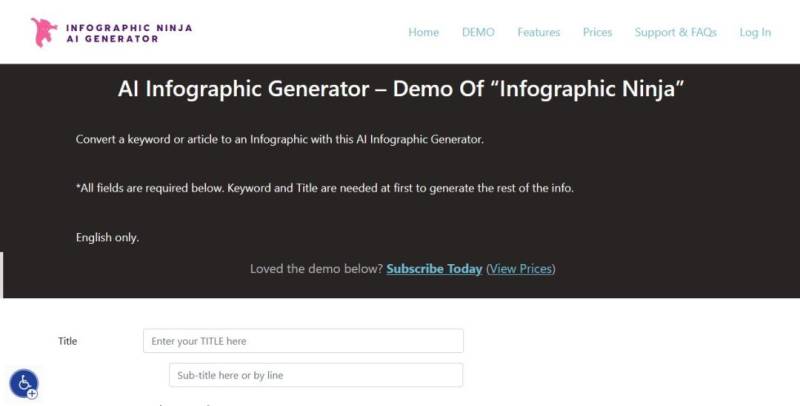Open Prices from the navigation bar
800x406 pixels.
597,32
